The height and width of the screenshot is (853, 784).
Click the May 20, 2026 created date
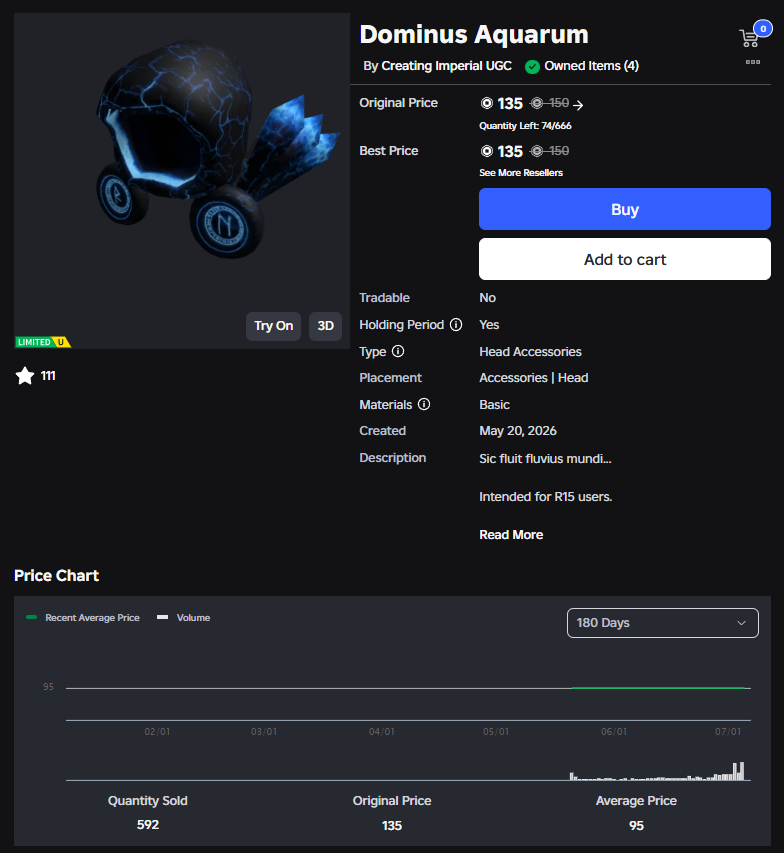518,431
